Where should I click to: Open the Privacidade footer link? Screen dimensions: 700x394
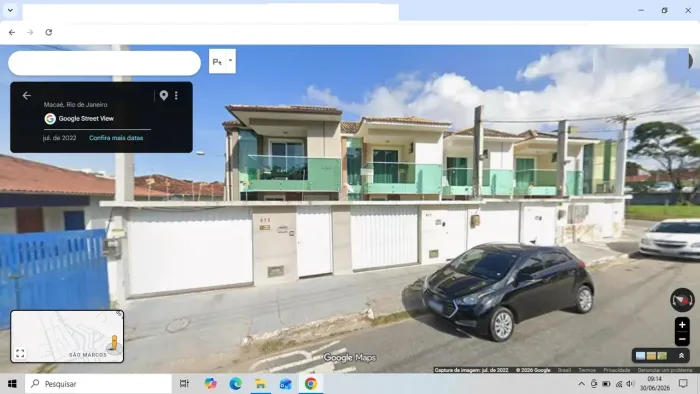click(x=617, y=370)
